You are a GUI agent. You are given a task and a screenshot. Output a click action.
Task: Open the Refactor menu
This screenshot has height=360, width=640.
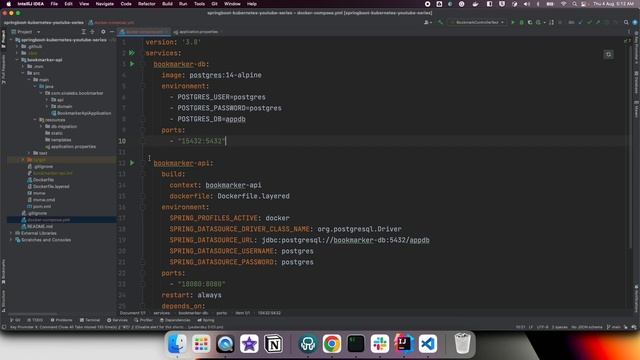coord(147,4)
